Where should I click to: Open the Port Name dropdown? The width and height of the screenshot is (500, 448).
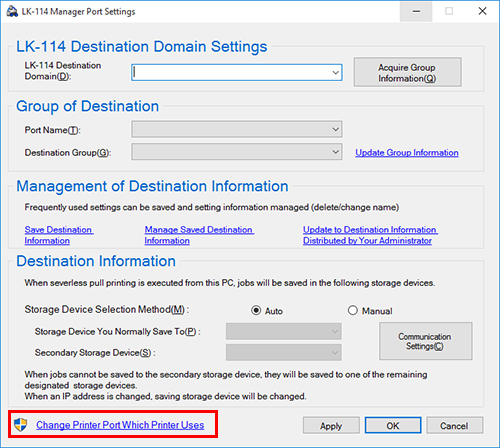pyautogui.click(x=237, y=129)
